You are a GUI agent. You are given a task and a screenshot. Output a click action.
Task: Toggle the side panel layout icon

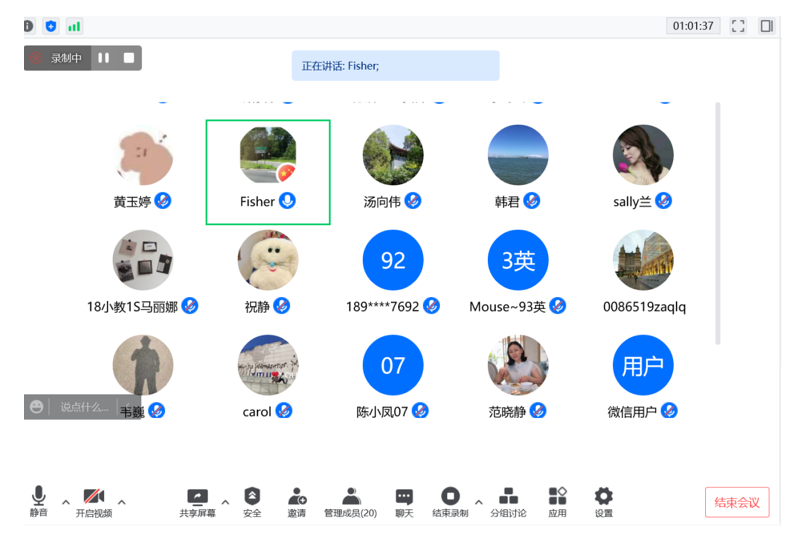click(x=767, y=26)
